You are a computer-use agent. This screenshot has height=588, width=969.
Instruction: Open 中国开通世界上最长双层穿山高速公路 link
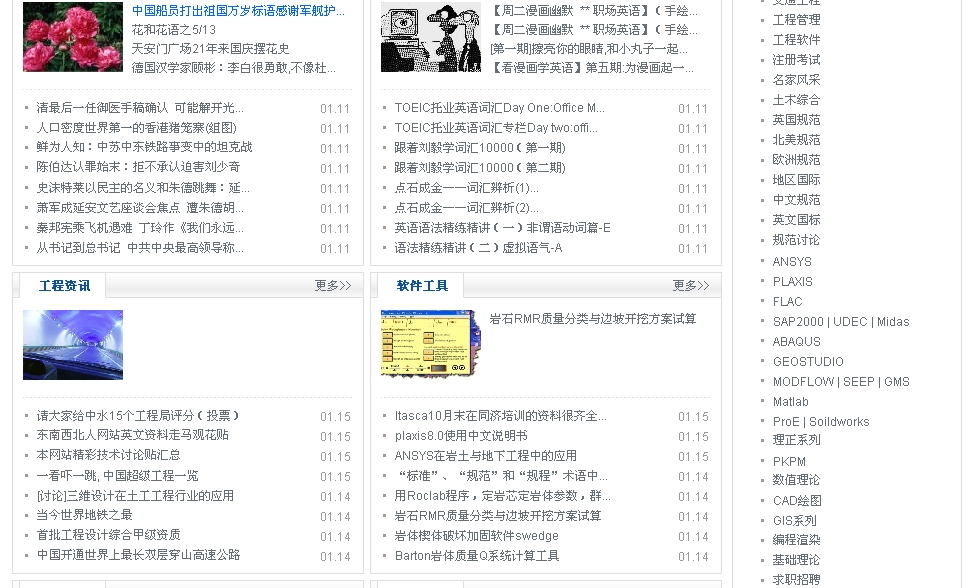tap(138, 555)
